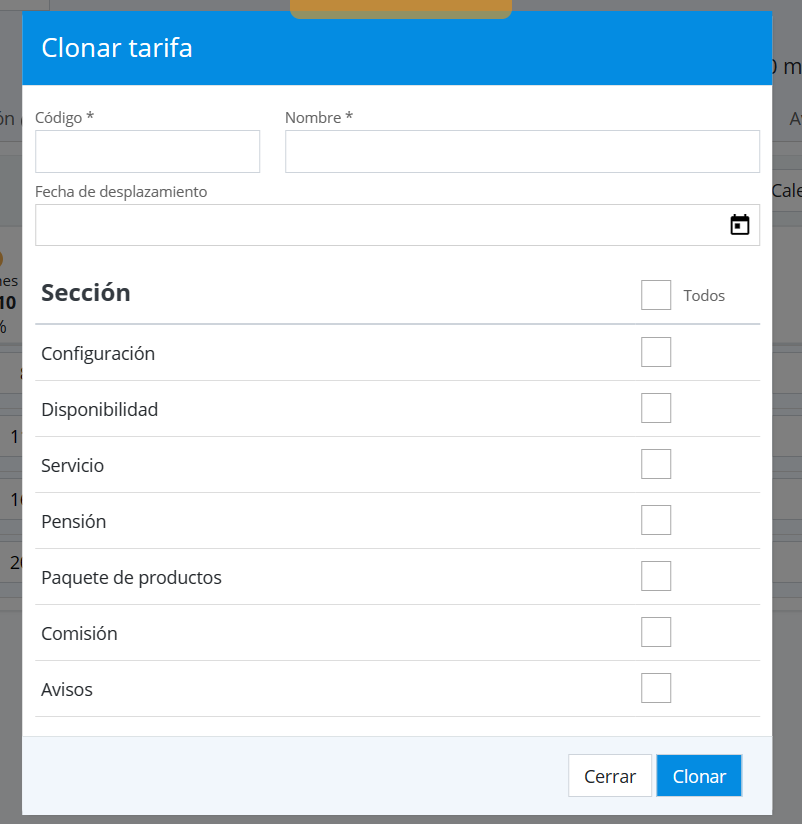Tick the Disponibilidad checkbox
Screen dimensions: 802x824
pos(656,409)
